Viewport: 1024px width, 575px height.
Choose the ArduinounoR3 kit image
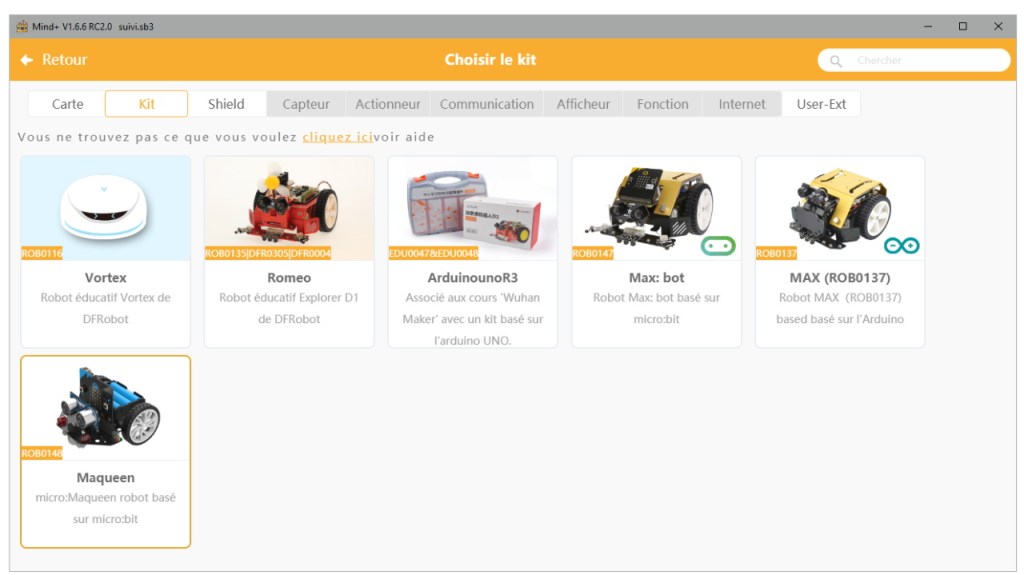[473, 208]
